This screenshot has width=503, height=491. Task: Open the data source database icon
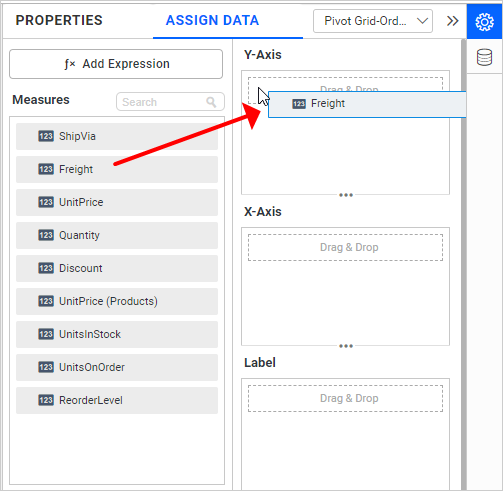pos(484,57)
